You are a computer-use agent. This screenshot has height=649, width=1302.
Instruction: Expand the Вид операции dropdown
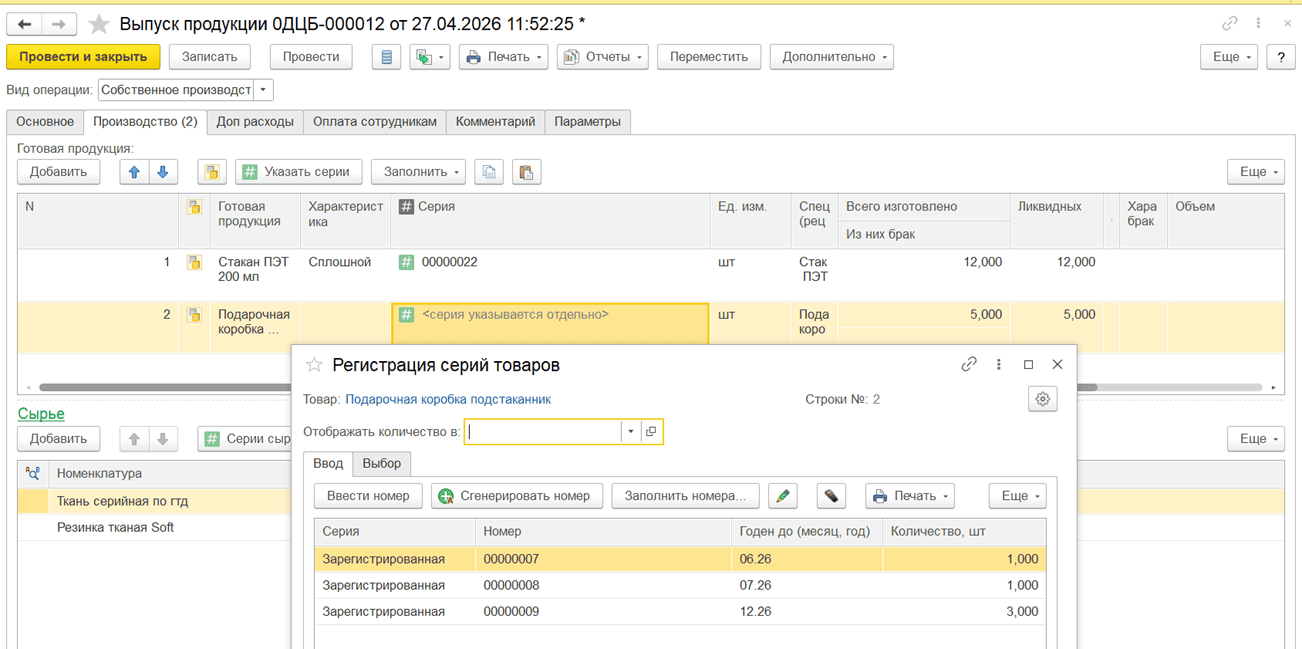pos(264,90)
